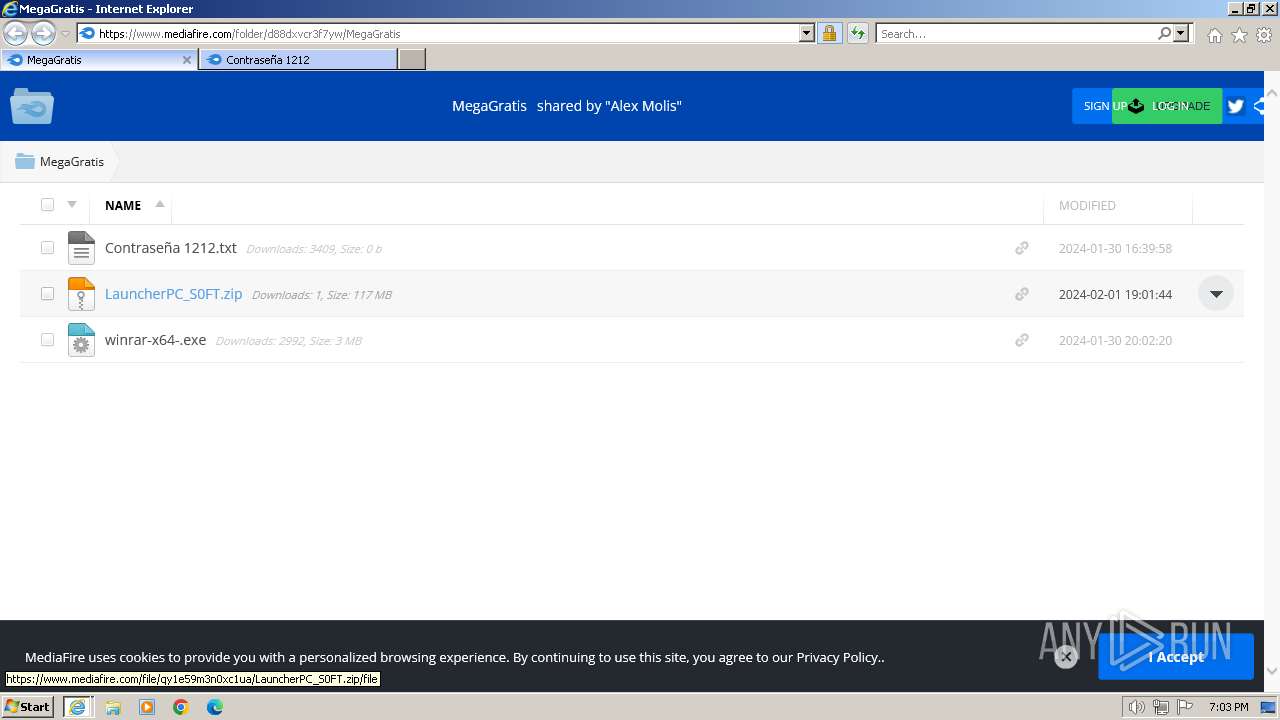
Task: Click the browser Search field
Action: pyautogui.click(x=1016, y=33)
